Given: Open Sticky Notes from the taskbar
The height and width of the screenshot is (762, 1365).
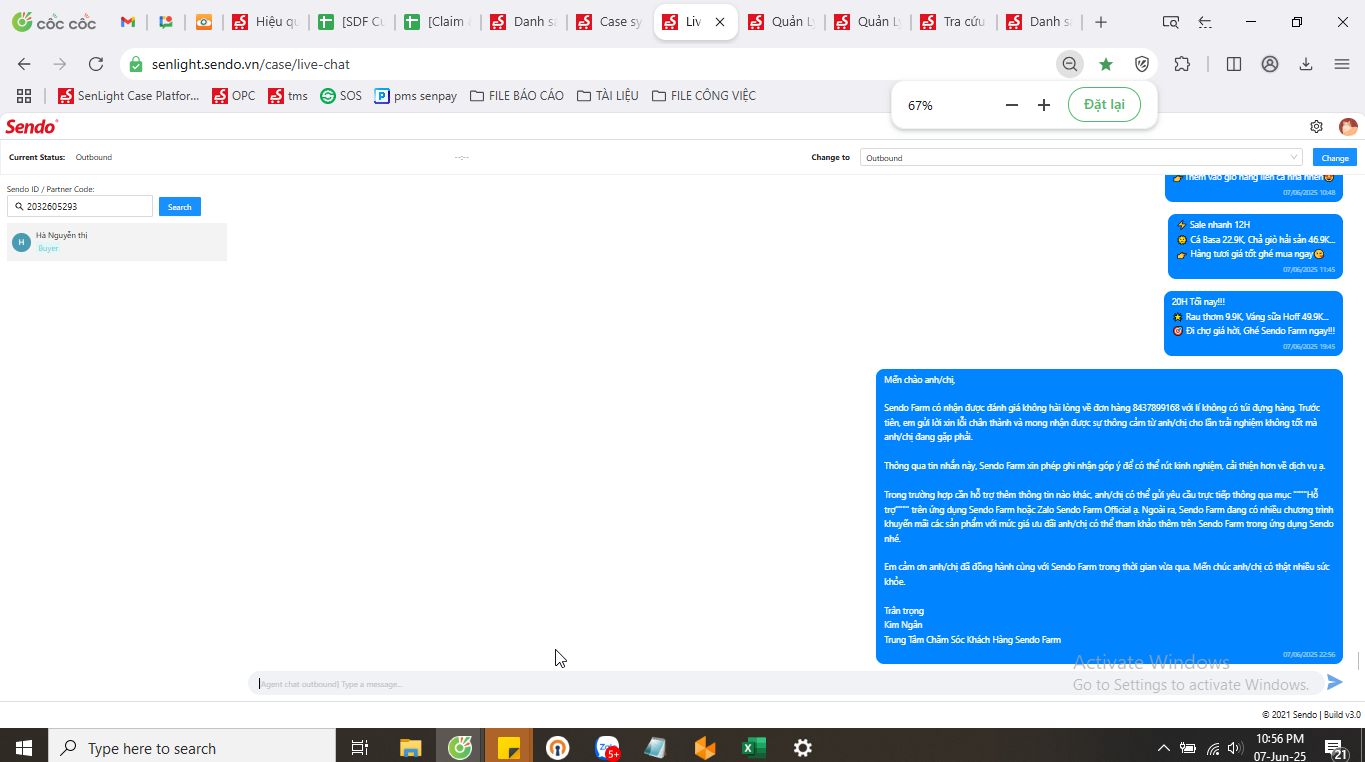Looking at the screenshot, I should (509, 748).
